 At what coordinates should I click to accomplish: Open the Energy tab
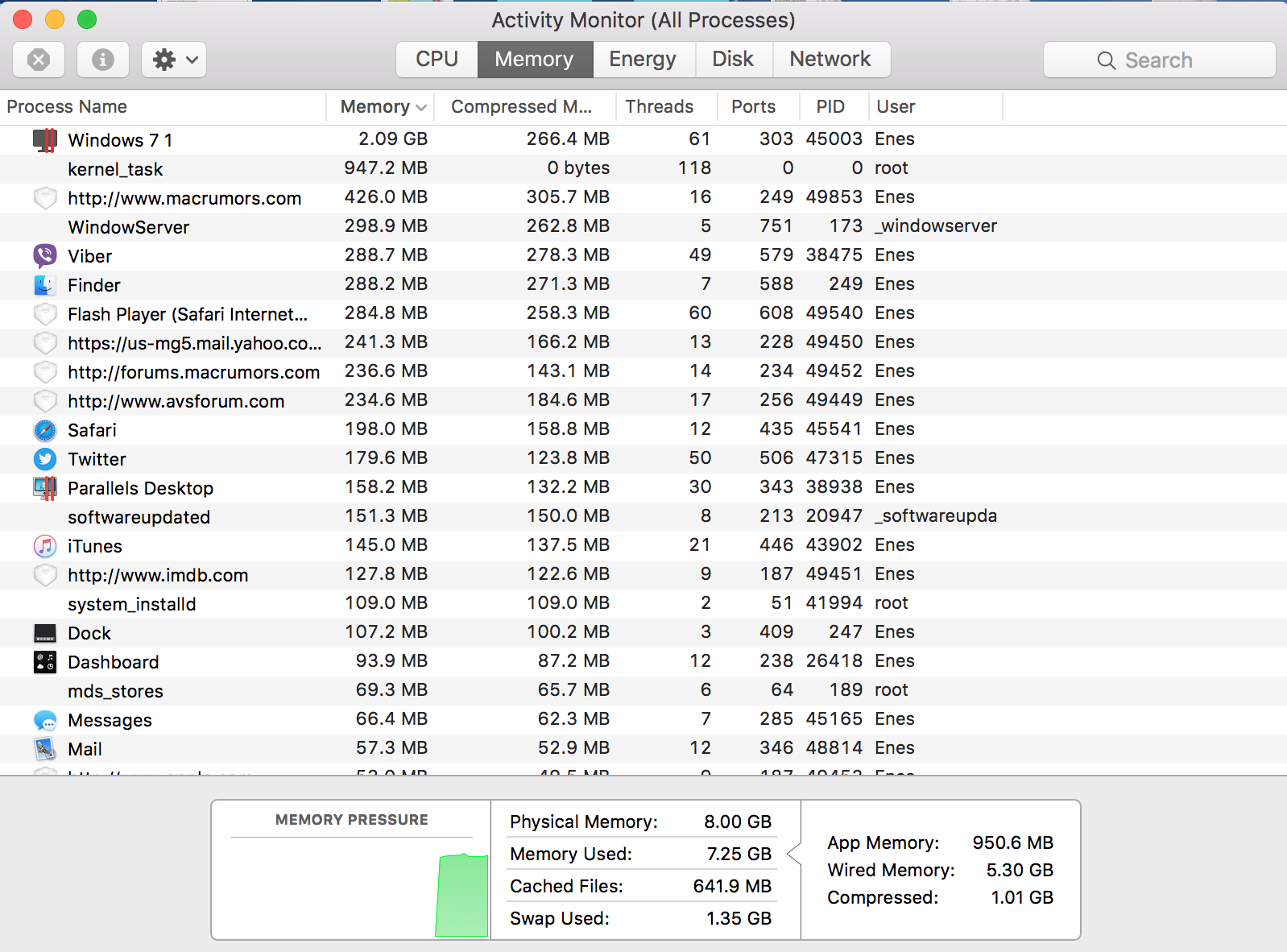(643, 60)
